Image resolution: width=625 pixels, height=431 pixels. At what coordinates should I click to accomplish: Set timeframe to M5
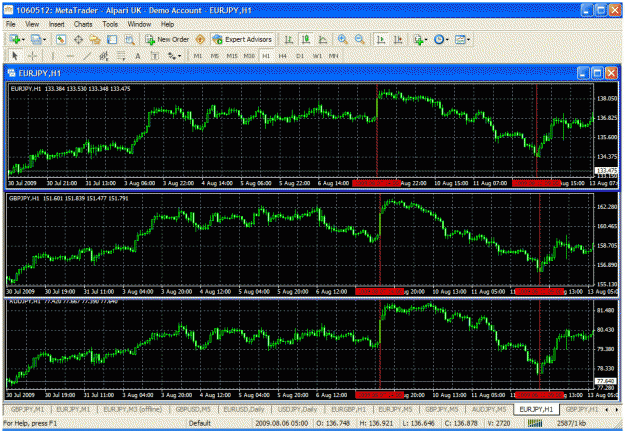[x=215, y=56]
